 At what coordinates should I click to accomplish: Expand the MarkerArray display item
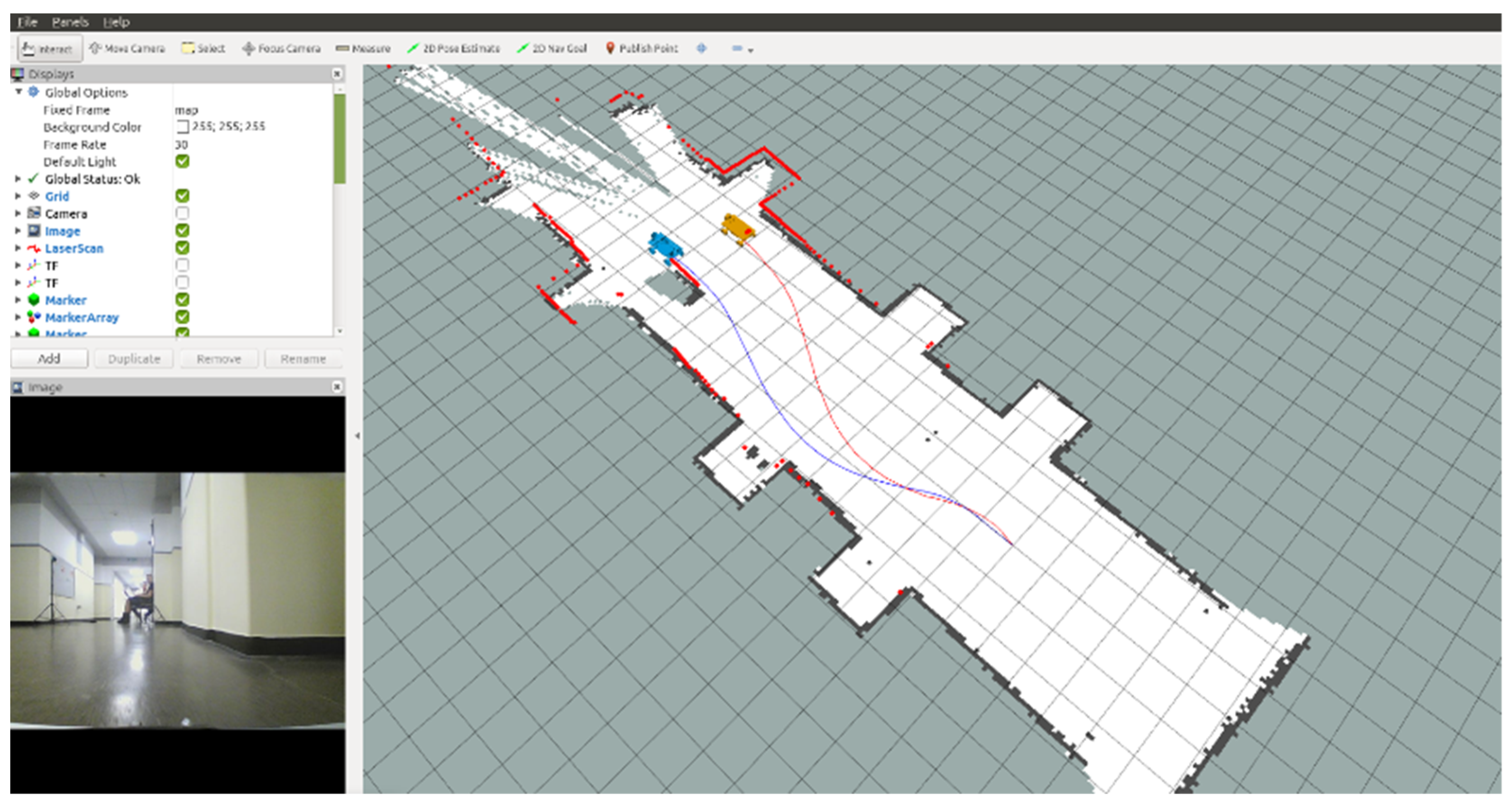coord(18,317)
